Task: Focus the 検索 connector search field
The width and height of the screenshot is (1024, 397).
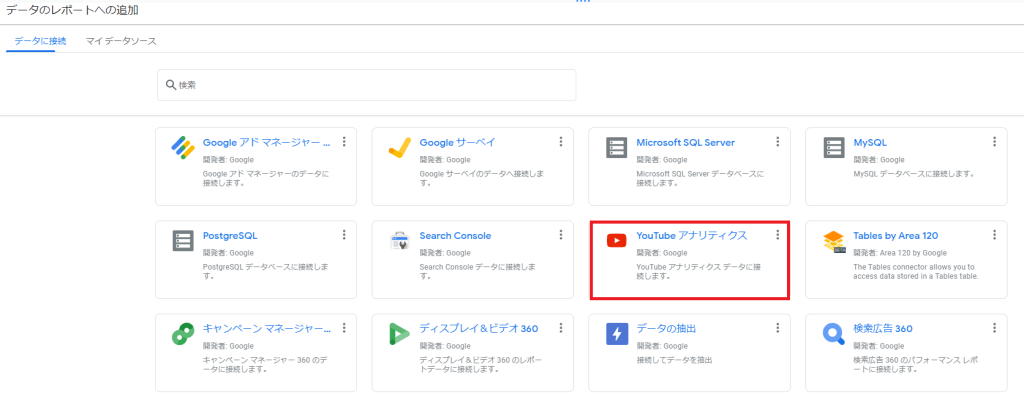Action: click(366, 85)
